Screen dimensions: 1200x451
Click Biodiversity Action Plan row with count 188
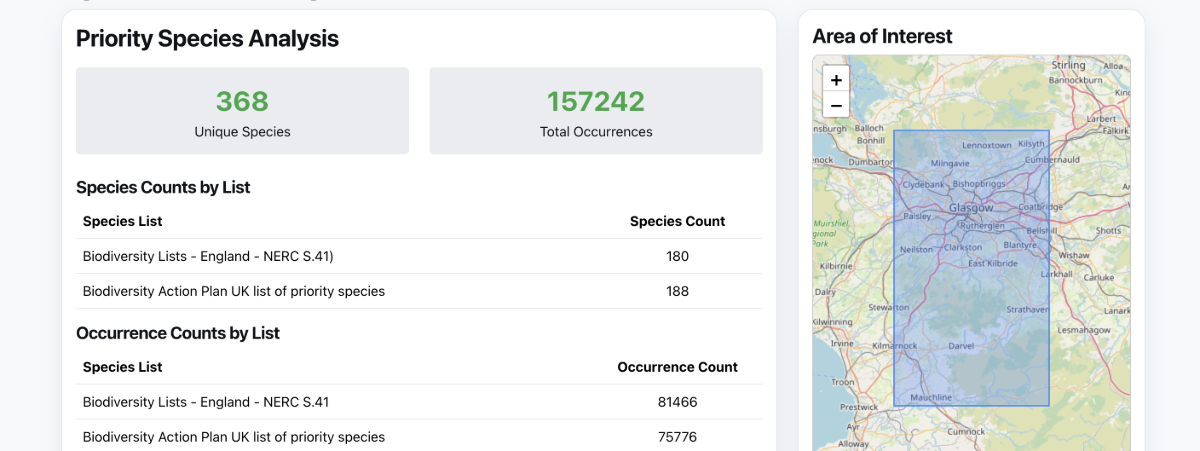[x=419, y=291]
